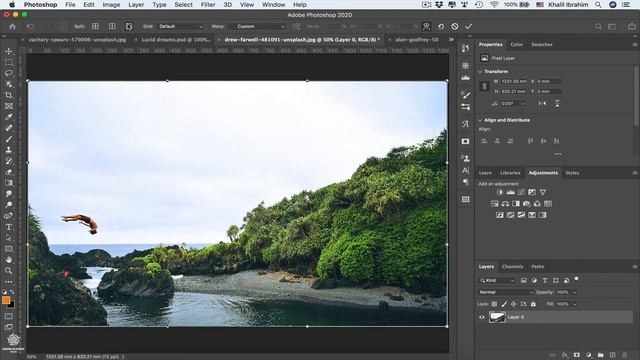Toggle link between width and height
This screenshot has width=640, height=360.
[484, 86]
